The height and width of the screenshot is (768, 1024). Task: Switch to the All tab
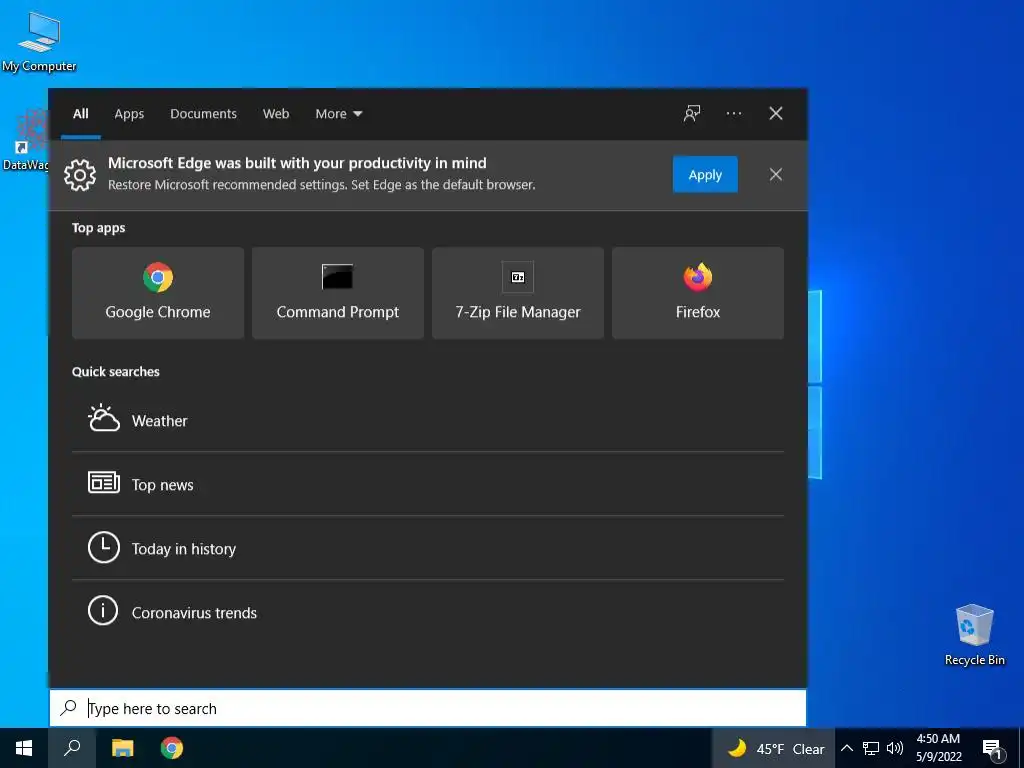[x=81, y=114]
